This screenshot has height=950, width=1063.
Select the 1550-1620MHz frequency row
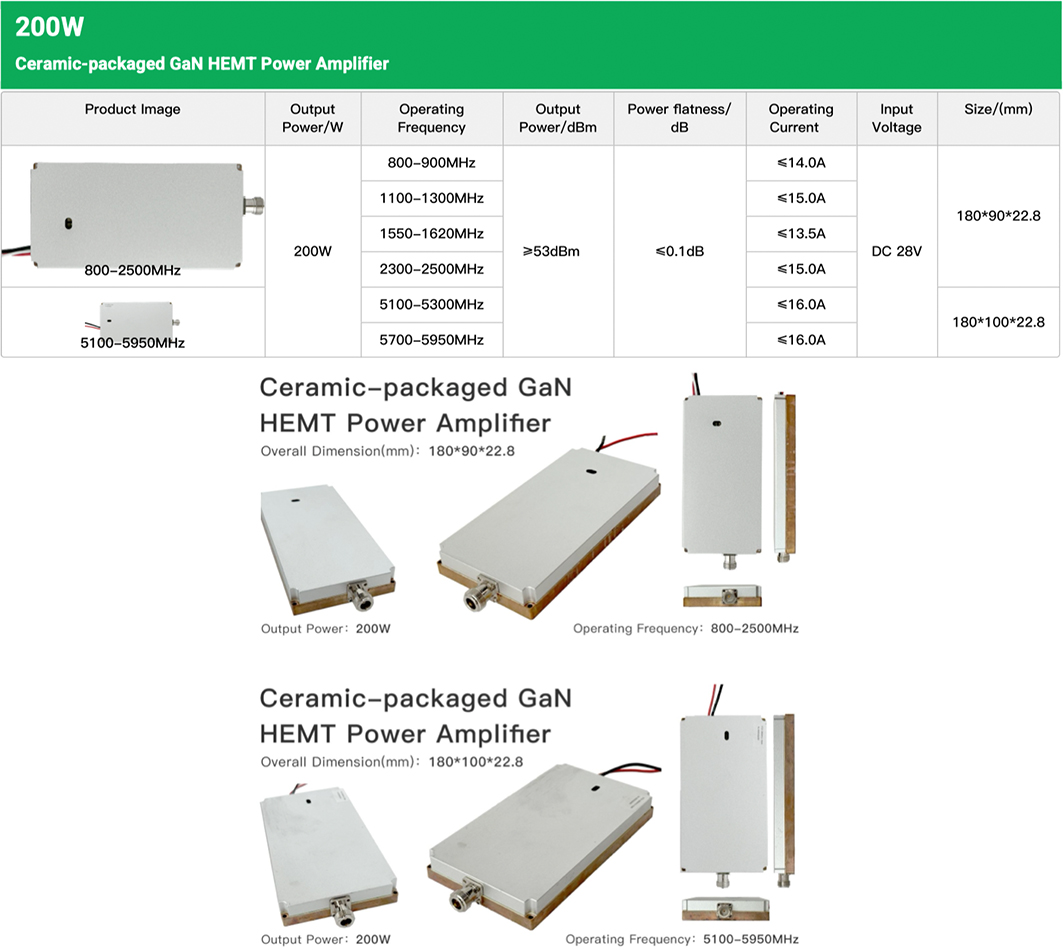(431, 233)
